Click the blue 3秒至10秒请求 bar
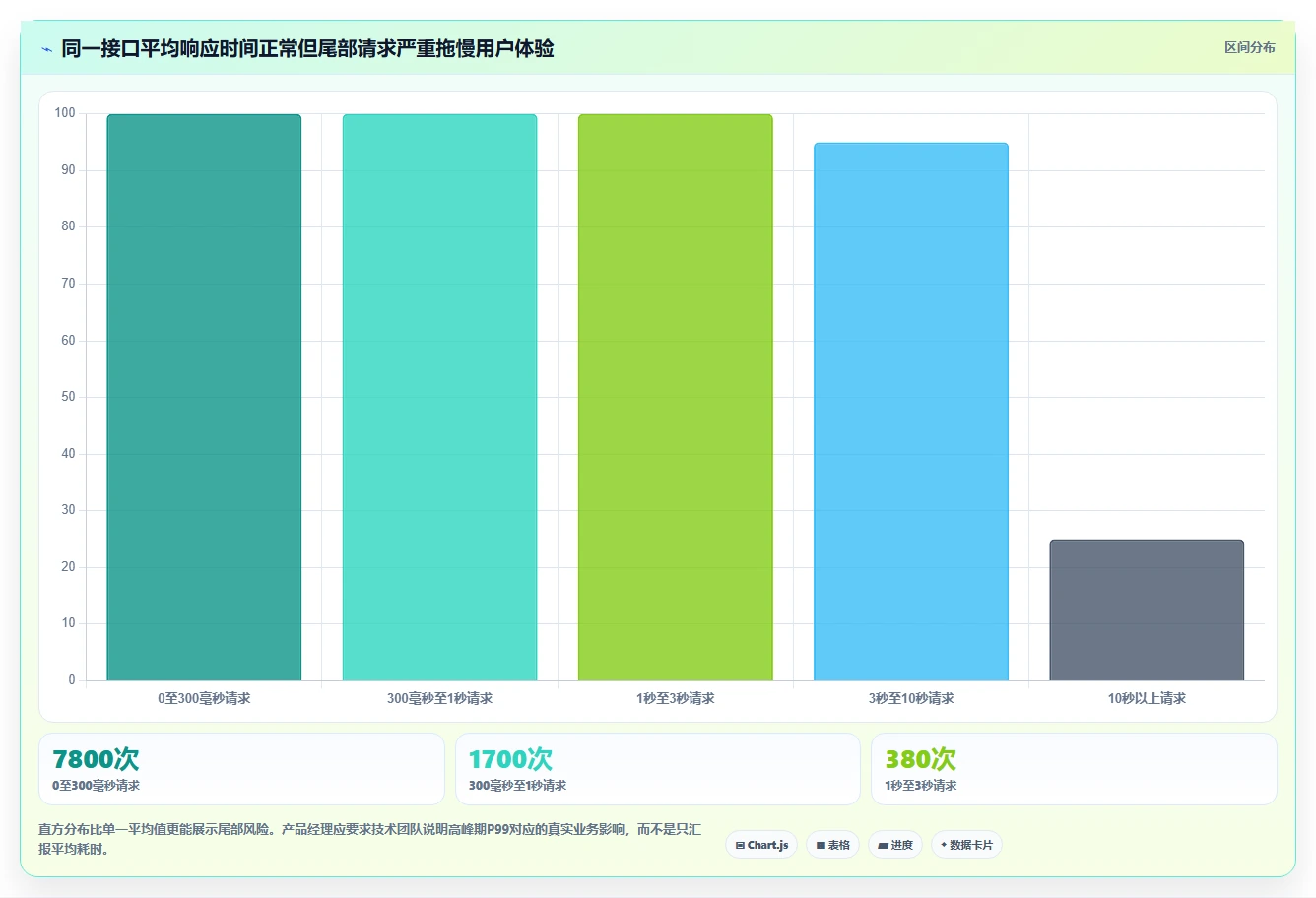1316x898 pixels. (911, 412)
